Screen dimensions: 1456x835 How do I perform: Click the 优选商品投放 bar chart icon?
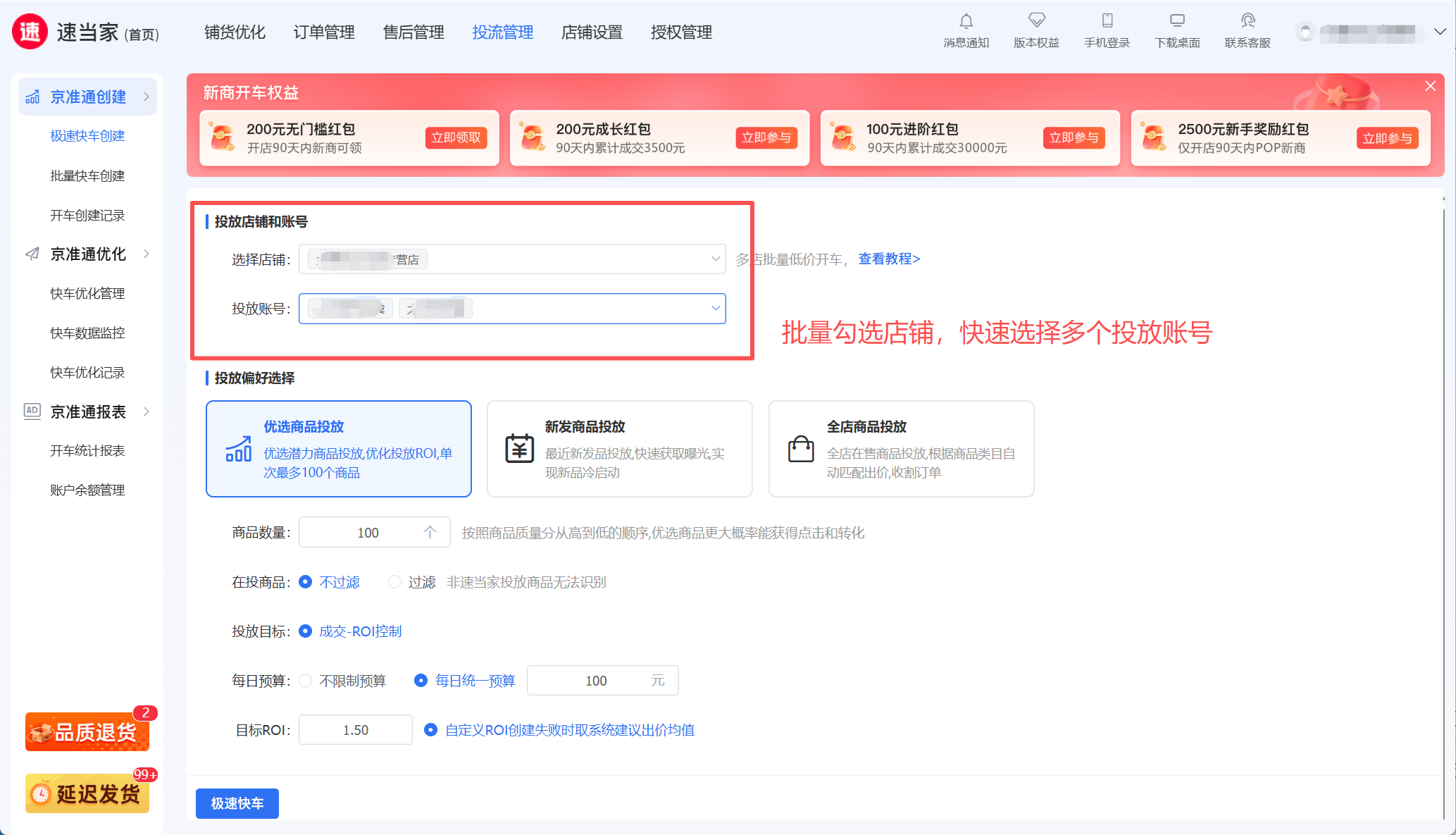click(238, 448)
